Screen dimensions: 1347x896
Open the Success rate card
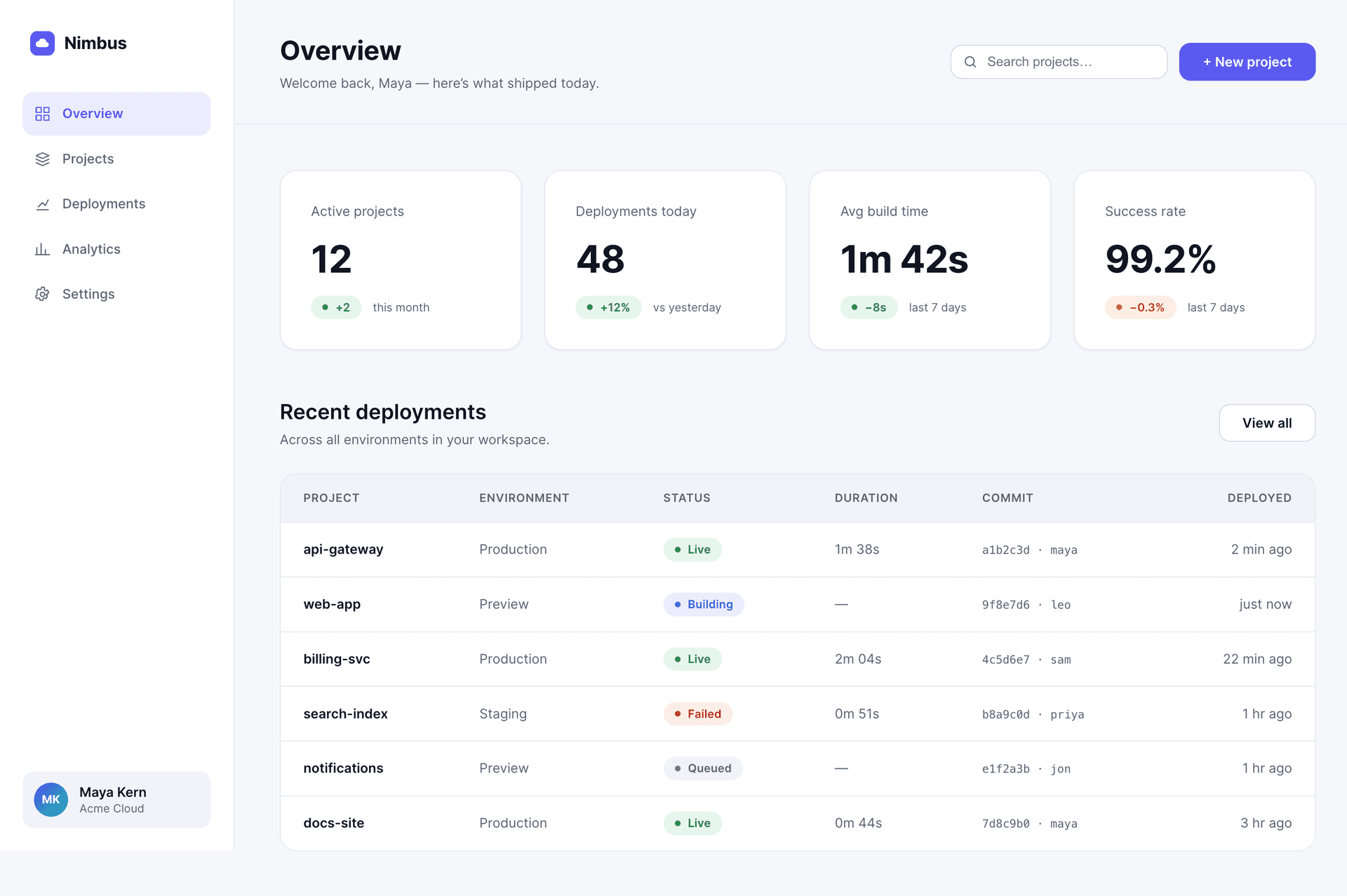coord(1194,260)
